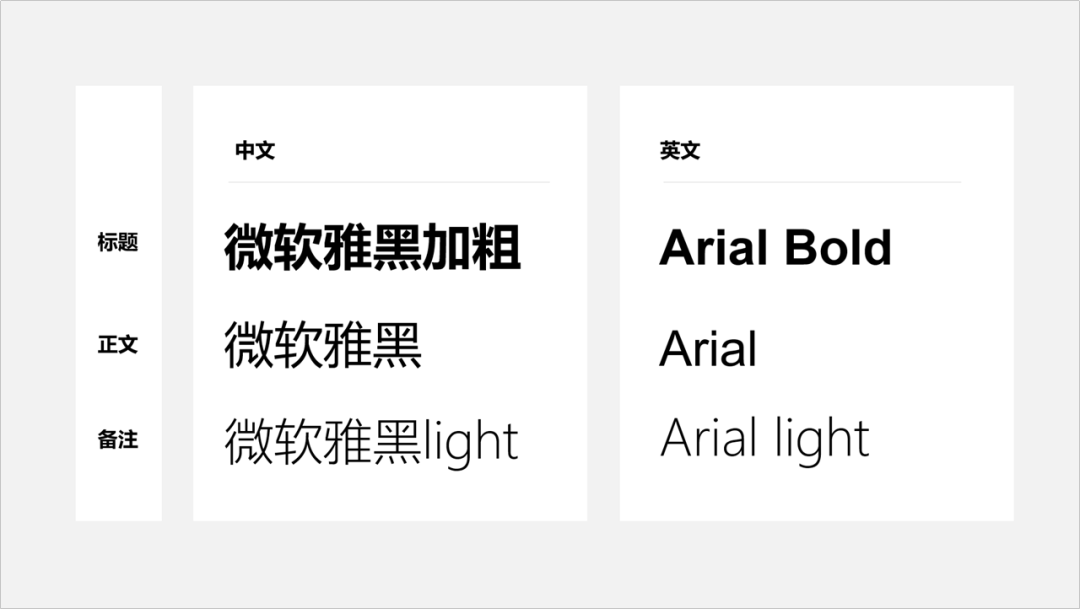1080x609 pixels.
Task: Select the 标题 row label
Action: point(118,242)
